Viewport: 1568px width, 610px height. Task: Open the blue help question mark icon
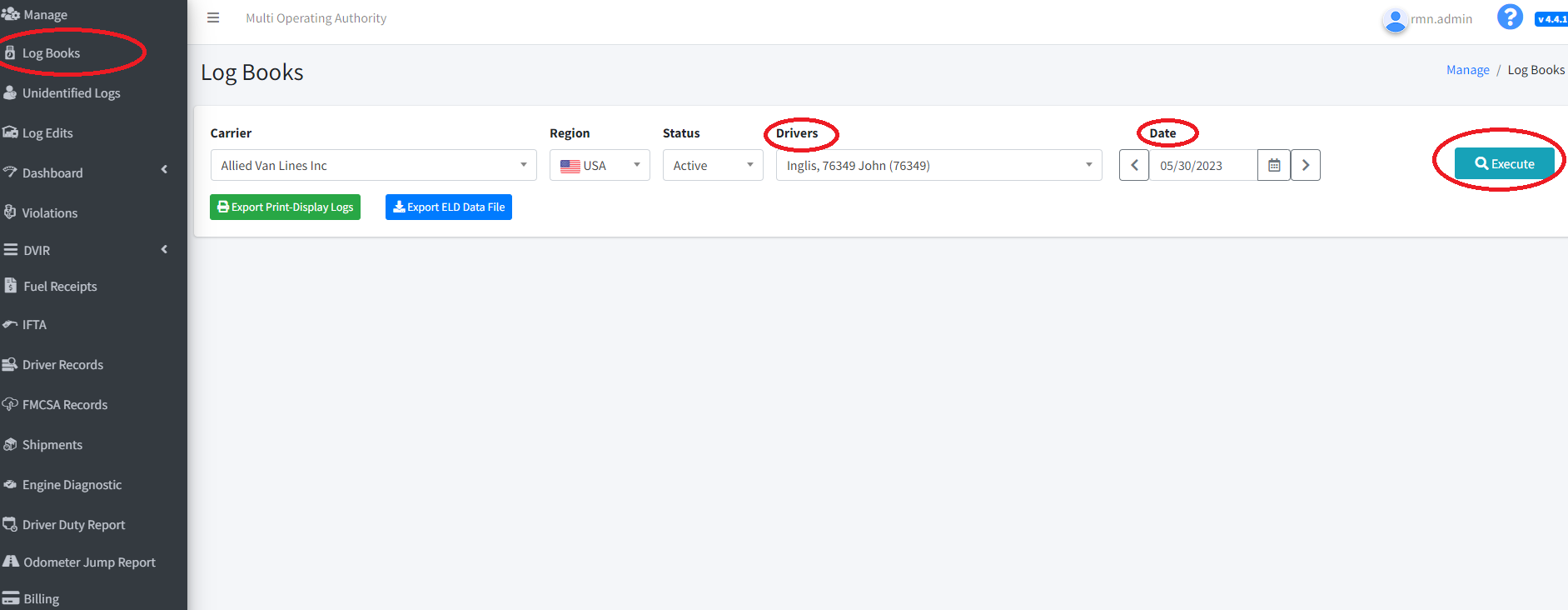coord(1509,17)
